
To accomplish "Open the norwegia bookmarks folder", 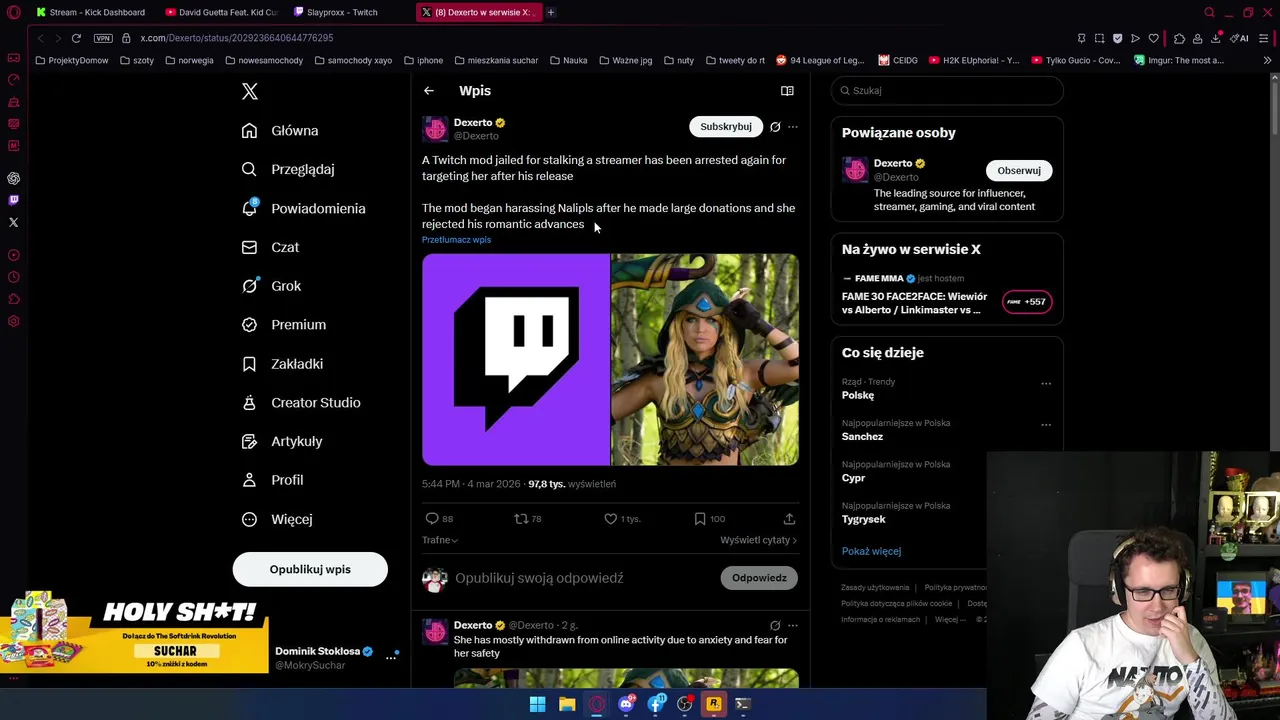I will click(189, 60).
